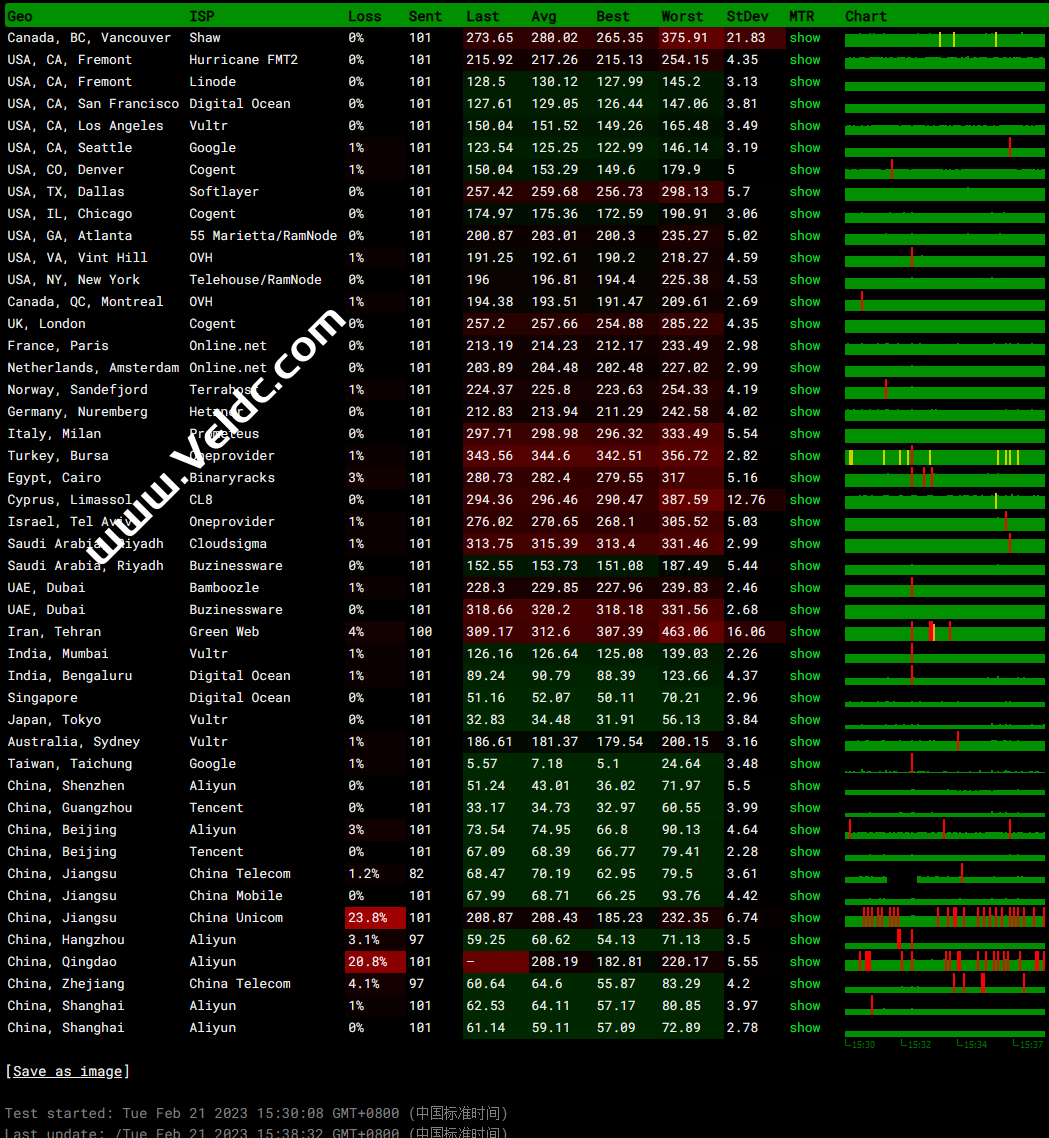Show MTR for Singapore Digital Ocean row
This screenshot has width=1049, height=1138.
pyautogui.click(x=804, y=698)
